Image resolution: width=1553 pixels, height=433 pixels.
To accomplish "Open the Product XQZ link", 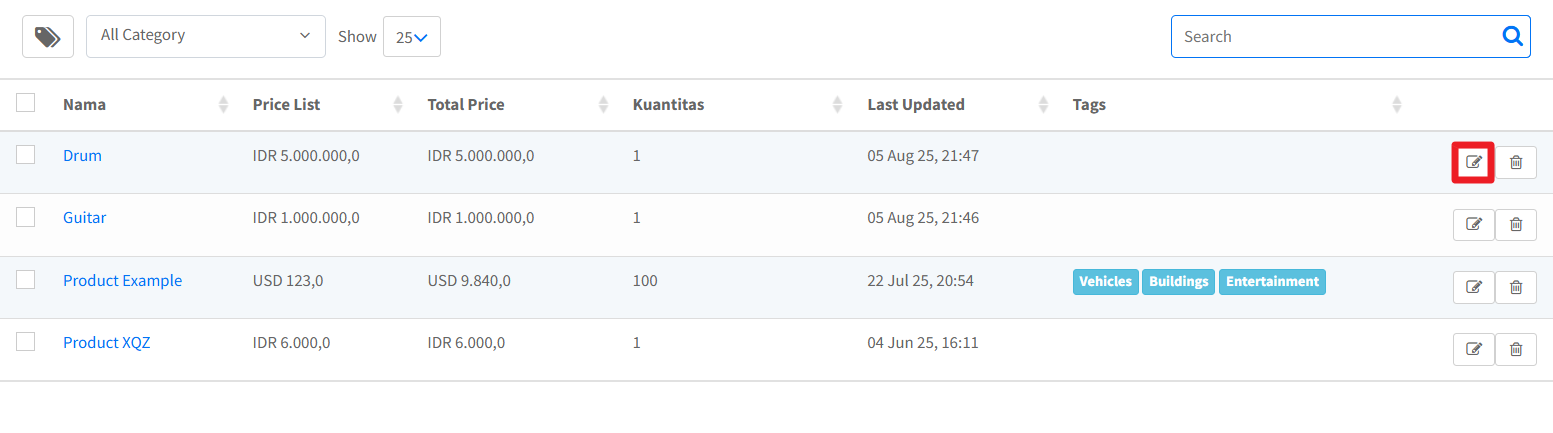I will pyautogui.click(x=106, y=343).
